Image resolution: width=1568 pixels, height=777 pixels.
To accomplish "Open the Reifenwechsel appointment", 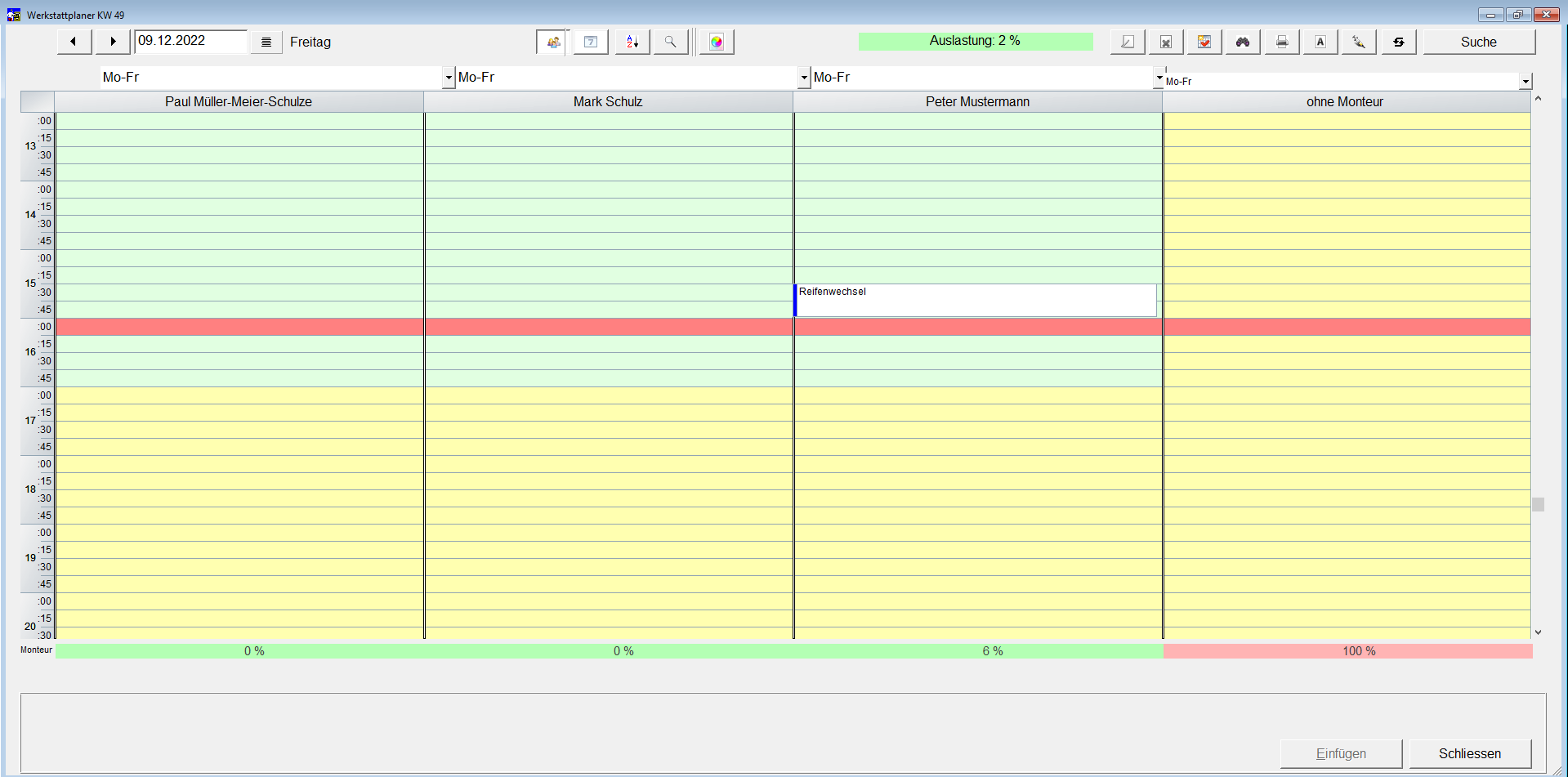I will pos(975,300).
